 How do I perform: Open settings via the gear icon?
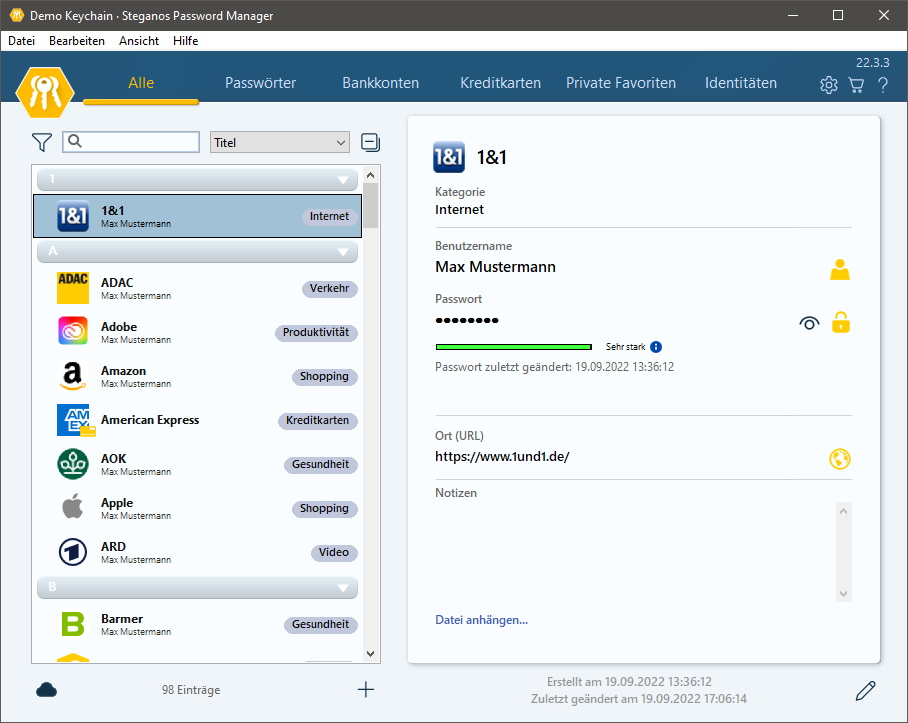[x=829, y=85]
